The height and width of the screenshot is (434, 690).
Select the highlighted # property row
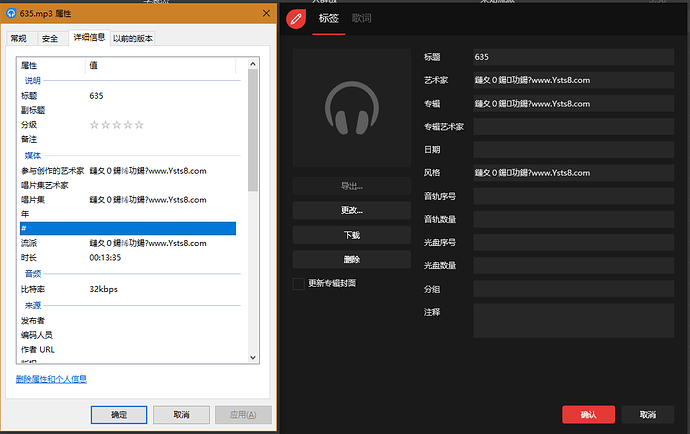(x=127, y=228)
